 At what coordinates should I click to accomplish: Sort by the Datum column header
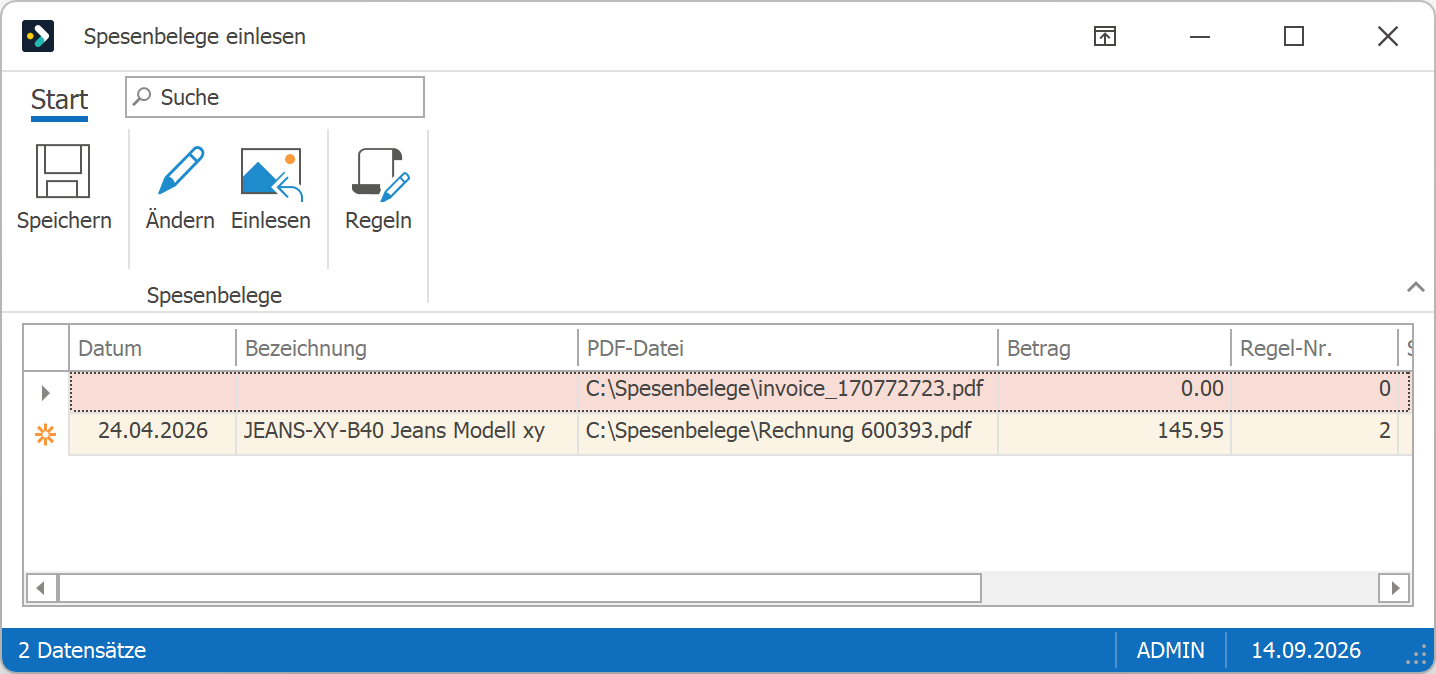click(x=153, y=348)
